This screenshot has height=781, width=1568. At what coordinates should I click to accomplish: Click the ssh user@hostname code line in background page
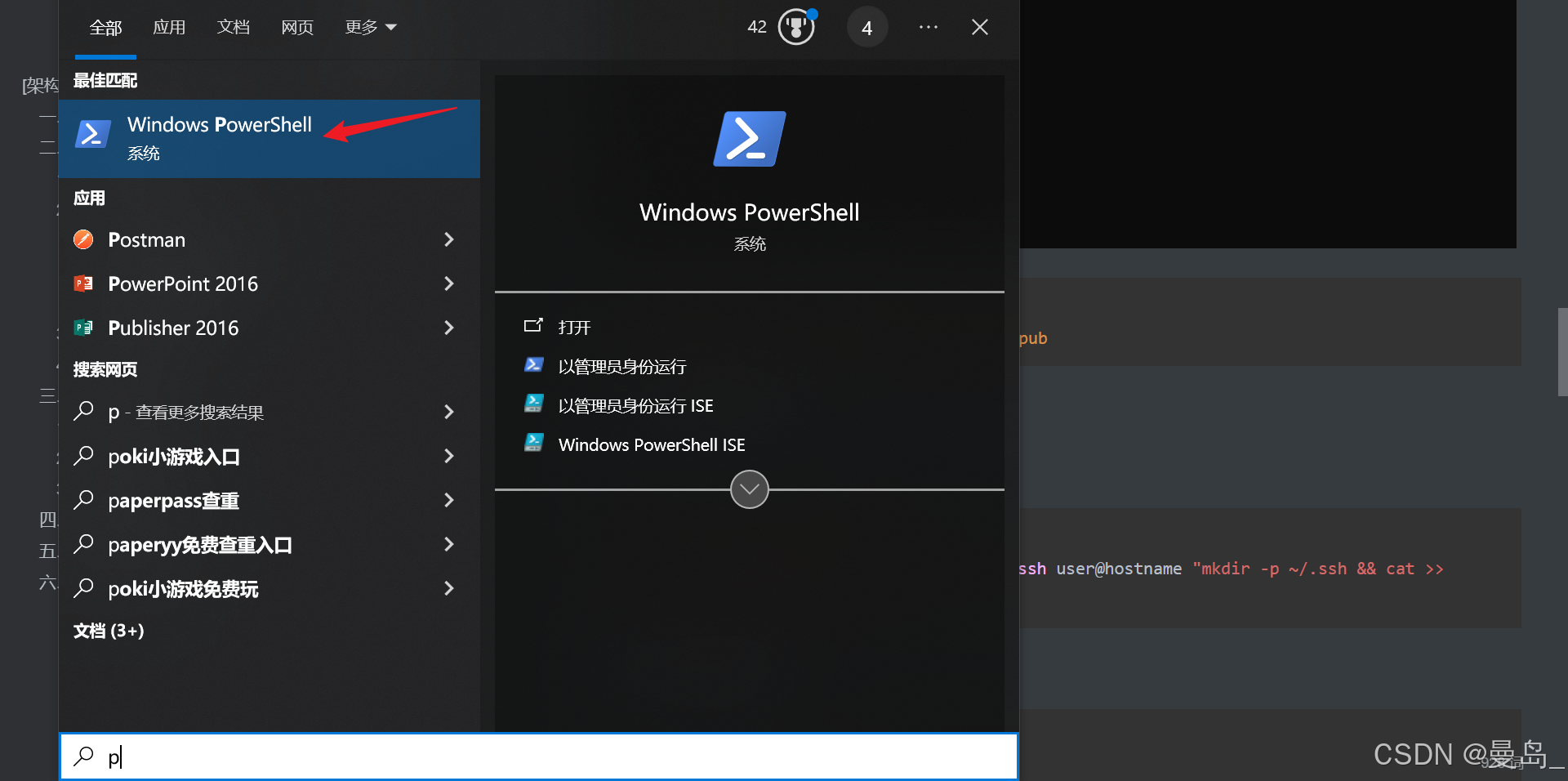pyautogui.click(x=1231, y=569)
